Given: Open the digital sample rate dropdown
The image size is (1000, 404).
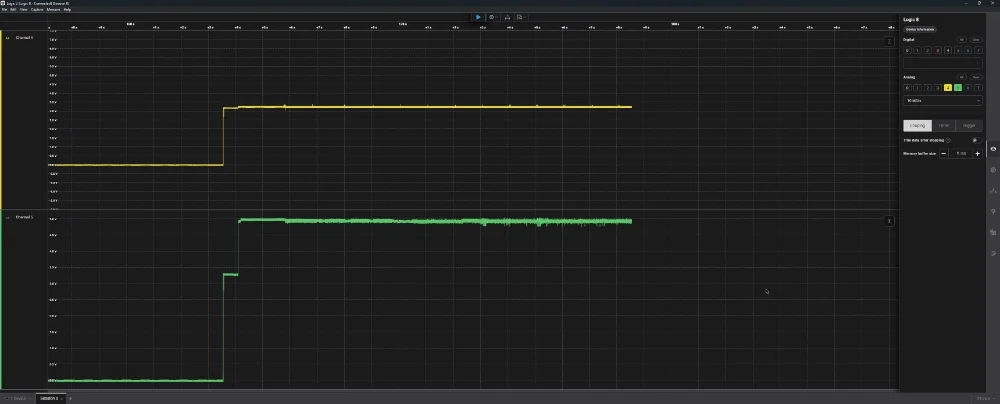Looking at the screenshot, I should (943, 62).
